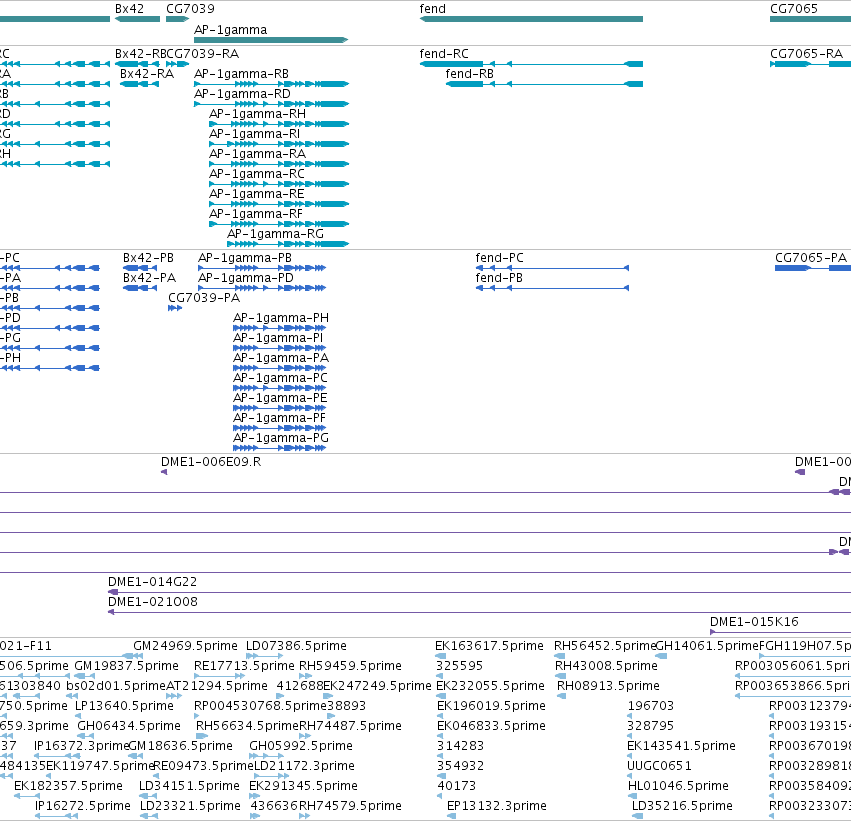Select transcript AP-1gamma-RF
The width and height of the screenshot is (851, 821).
tap(256, 214)
